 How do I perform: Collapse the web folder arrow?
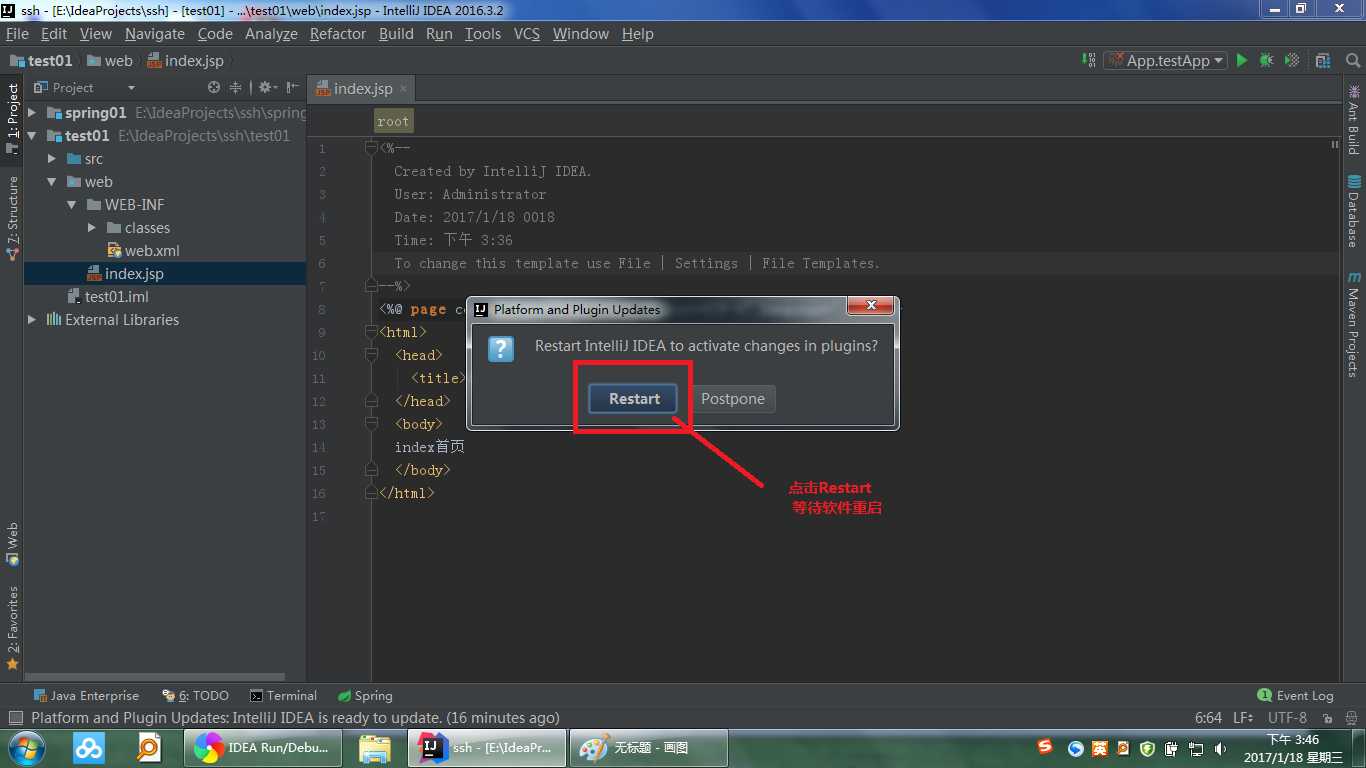[52, 182]
